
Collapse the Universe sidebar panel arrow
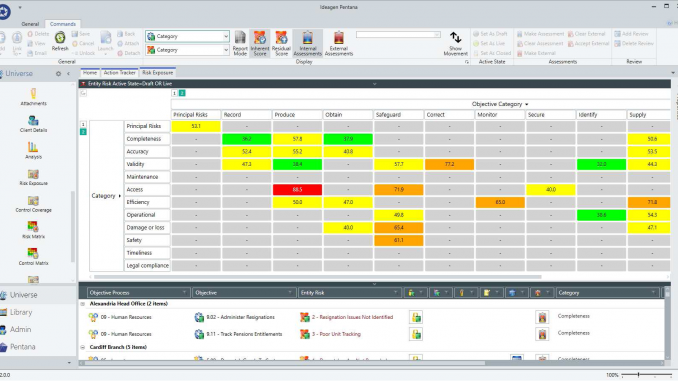[x=68, y=74]
